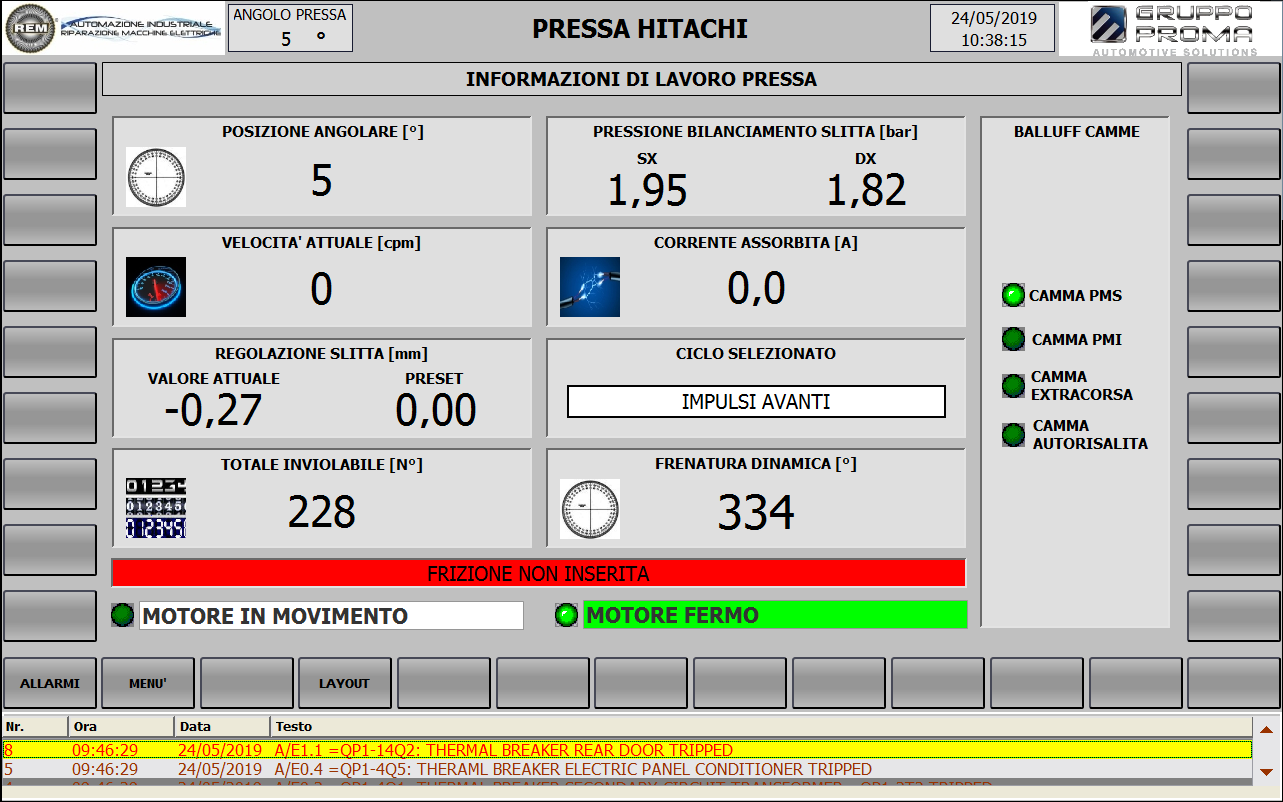Image resolution: width=1283 pixels, height=802 pixels.
Task: Click the Valore Attuale reading -0,27
Action: [213, 410]
